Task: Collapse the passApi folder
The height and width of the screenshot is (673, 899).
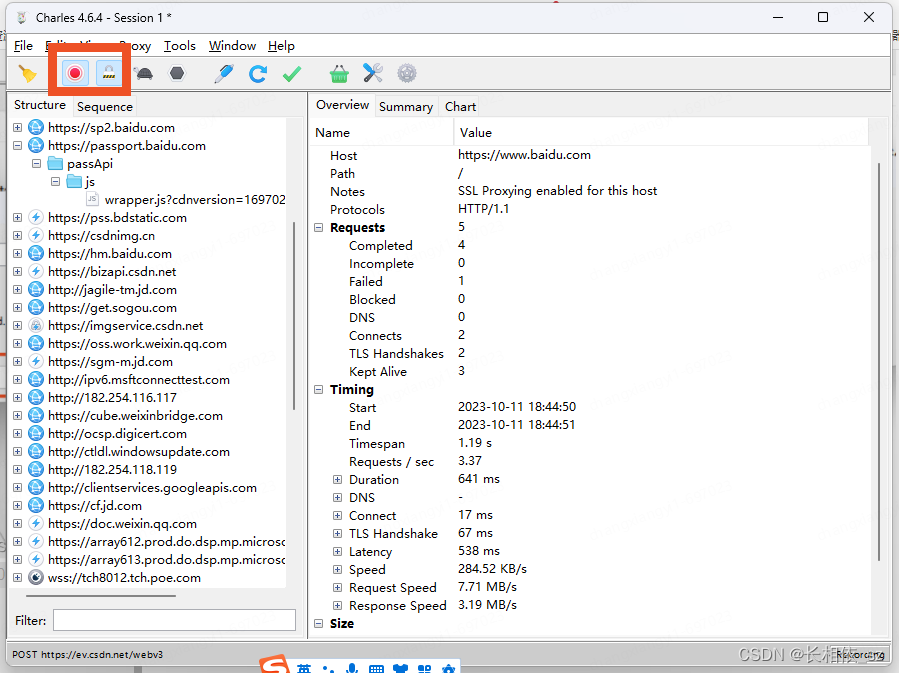Action: [37, 163]
